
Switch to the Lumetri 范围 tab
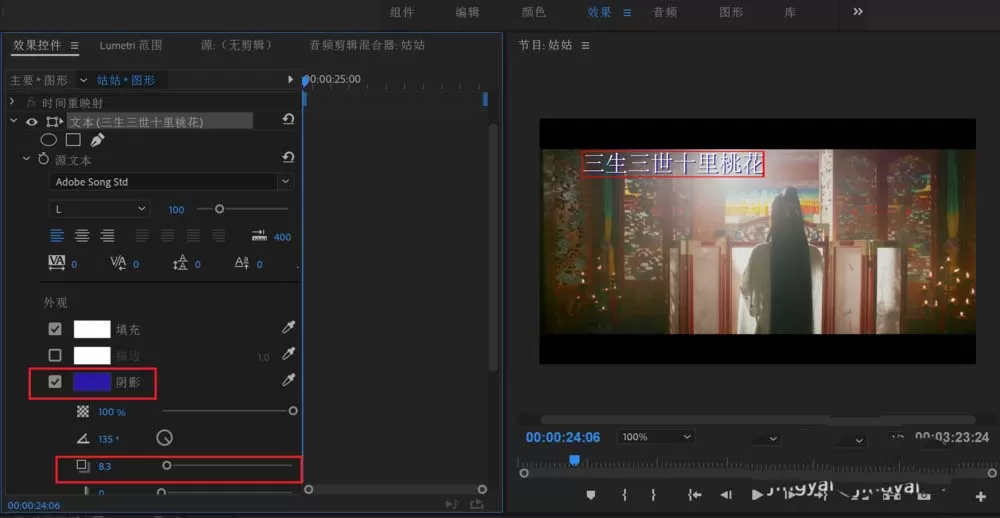[x=131, y=45]
